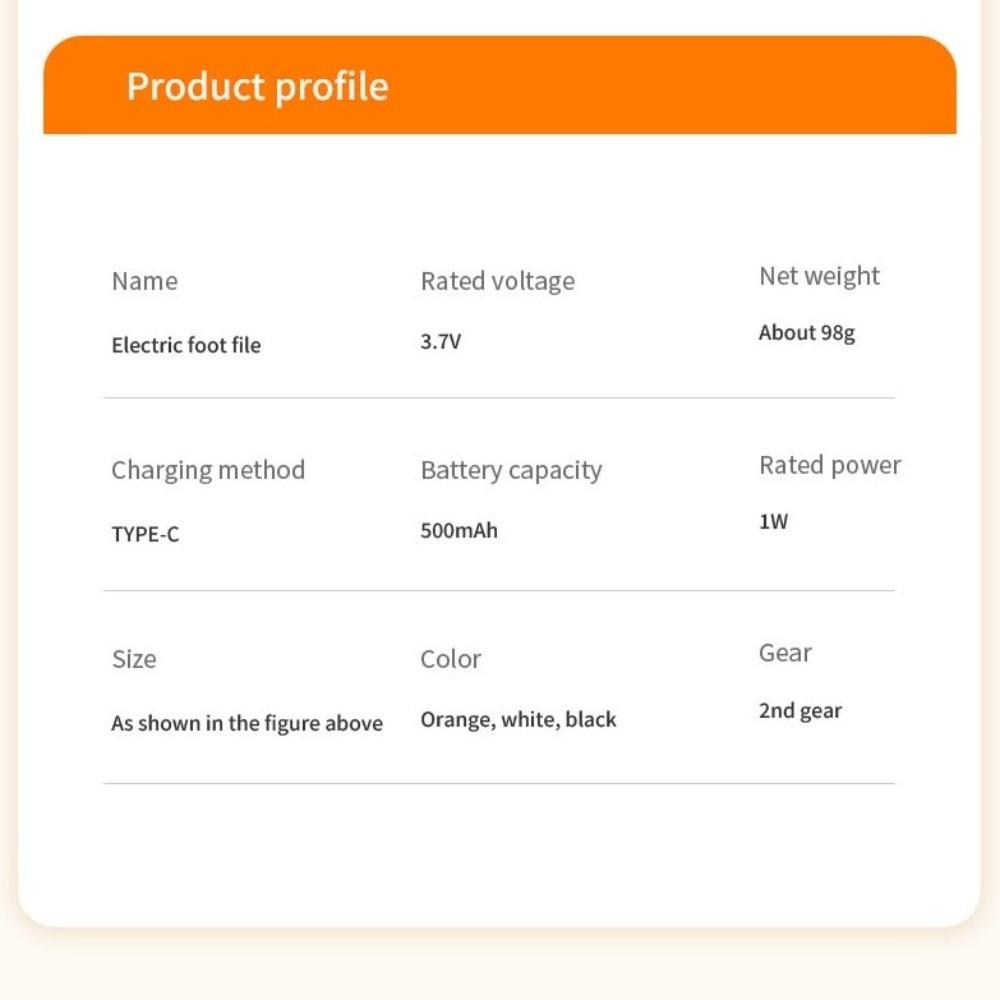
Task: Select the Size label
Action: pyautogui.click(x=134, y=659)
